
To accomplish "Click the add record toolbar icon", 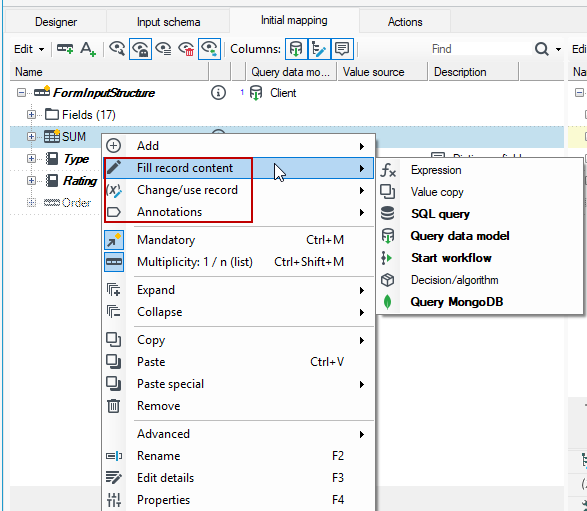I will point(65,49).
